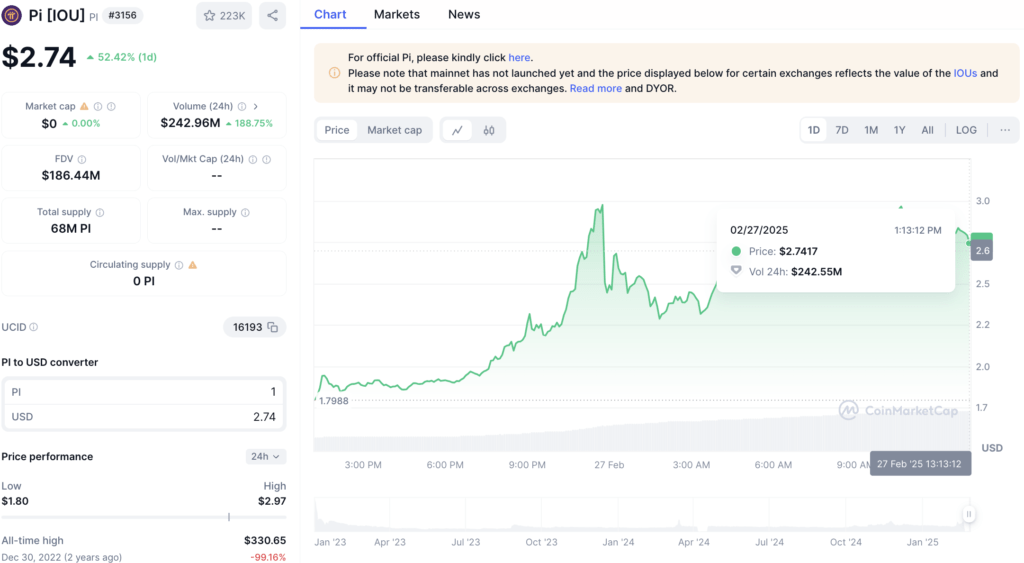Click the current price tag on chart axis
This screenshot has height=563, width=1024.
(x=982, y=250)
